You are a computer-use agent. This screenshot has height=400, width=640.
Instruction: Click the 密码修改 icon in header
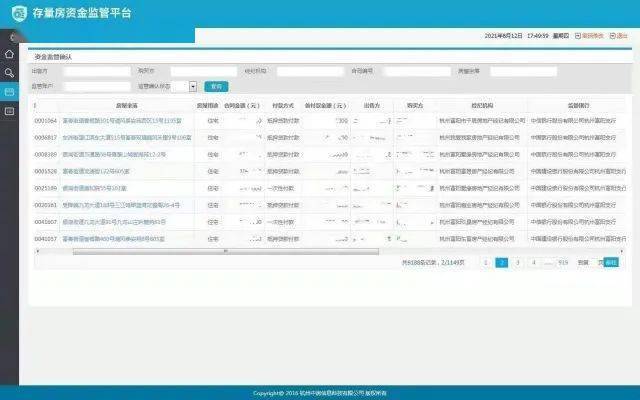[578, 35]
